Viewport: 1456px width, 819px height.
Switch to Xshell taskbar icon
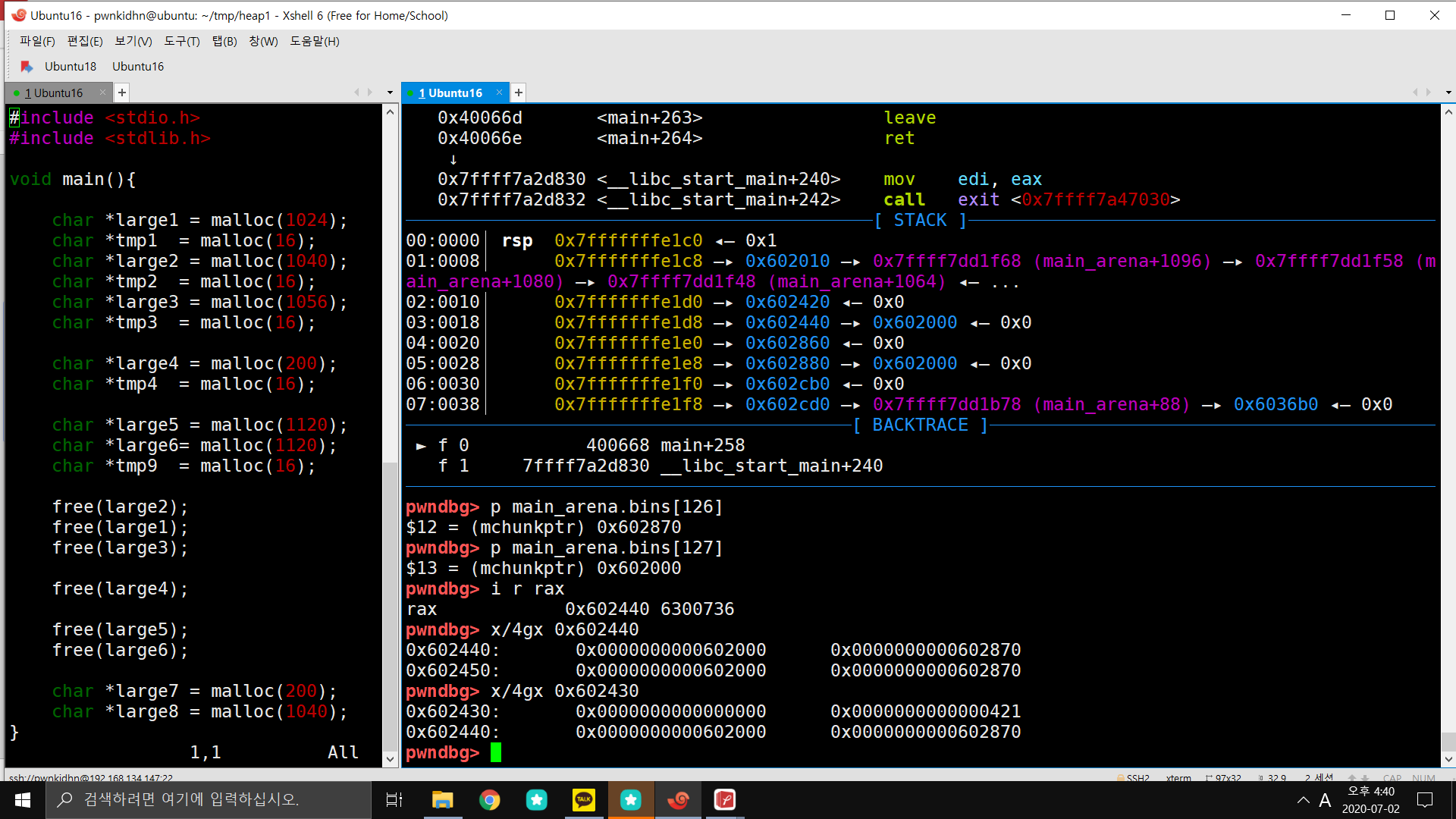tap(678, 800)
